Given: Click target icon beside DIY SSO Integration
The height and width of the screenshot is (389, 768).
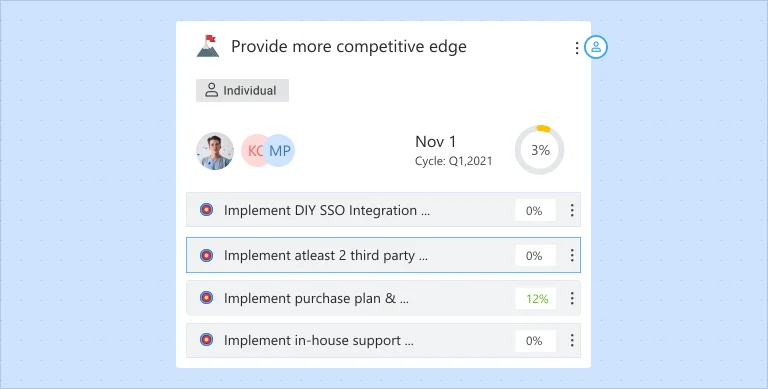Looking at the screenshot, I should (x=207, y=210).
